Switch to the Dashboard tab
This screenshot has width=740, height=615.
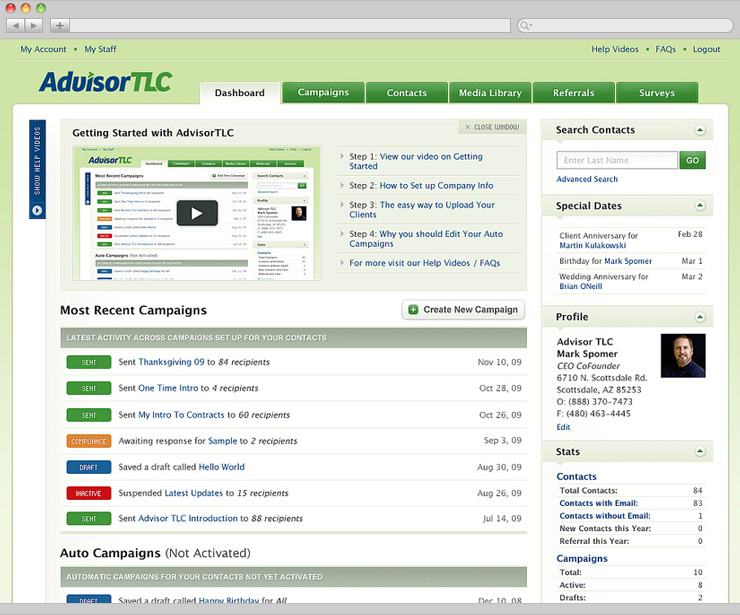[x=240, y=93]
